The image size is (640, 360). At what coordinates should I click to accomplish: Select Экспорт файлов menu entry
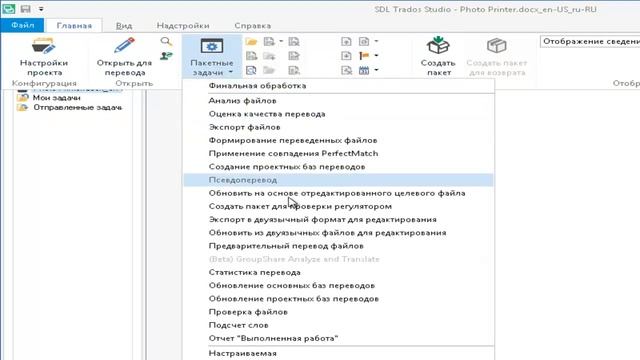[x=338, y=127]
